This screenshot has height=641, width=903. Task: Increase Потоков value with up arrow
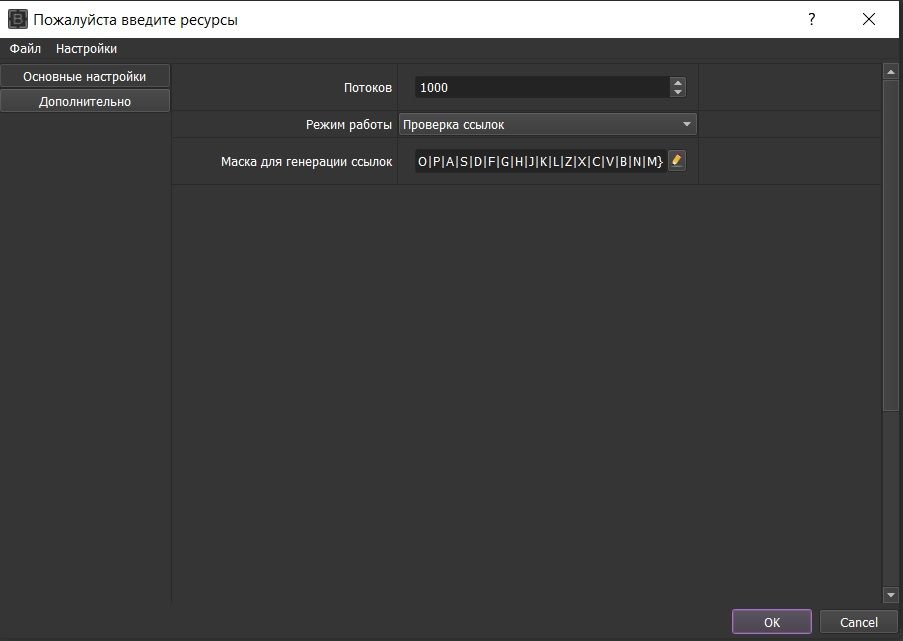click(x=678, y=82)
